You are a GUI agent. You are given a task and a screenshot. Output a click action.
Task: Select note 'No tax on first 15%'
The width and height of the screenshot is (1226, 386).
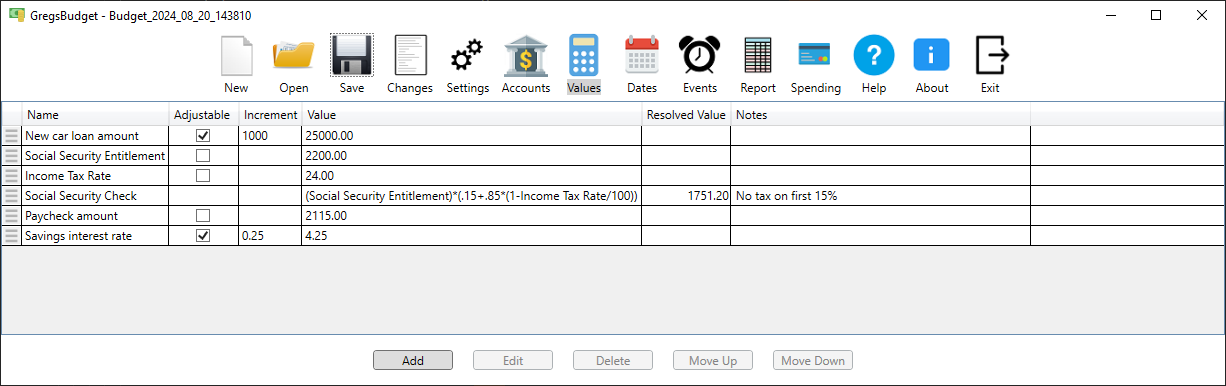[880, 195]
